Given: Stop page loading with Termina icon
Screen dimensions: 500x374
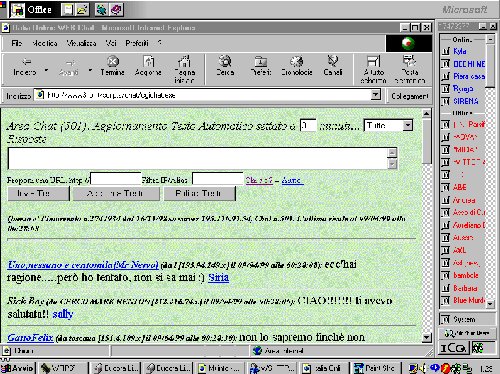Looking at the screenshot, I should (x=113, y=61).
